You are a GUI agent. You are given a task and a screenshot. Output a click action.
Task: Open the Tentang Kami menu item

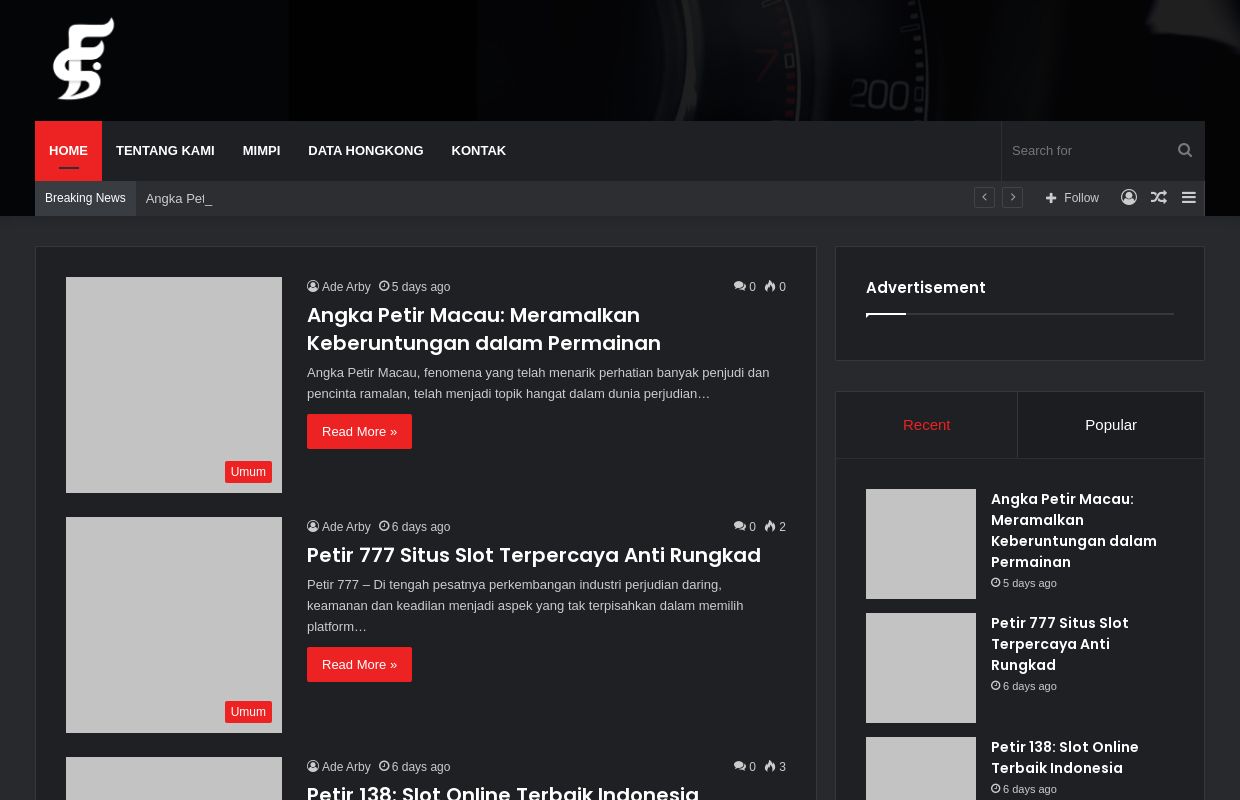tap(165, 151)
